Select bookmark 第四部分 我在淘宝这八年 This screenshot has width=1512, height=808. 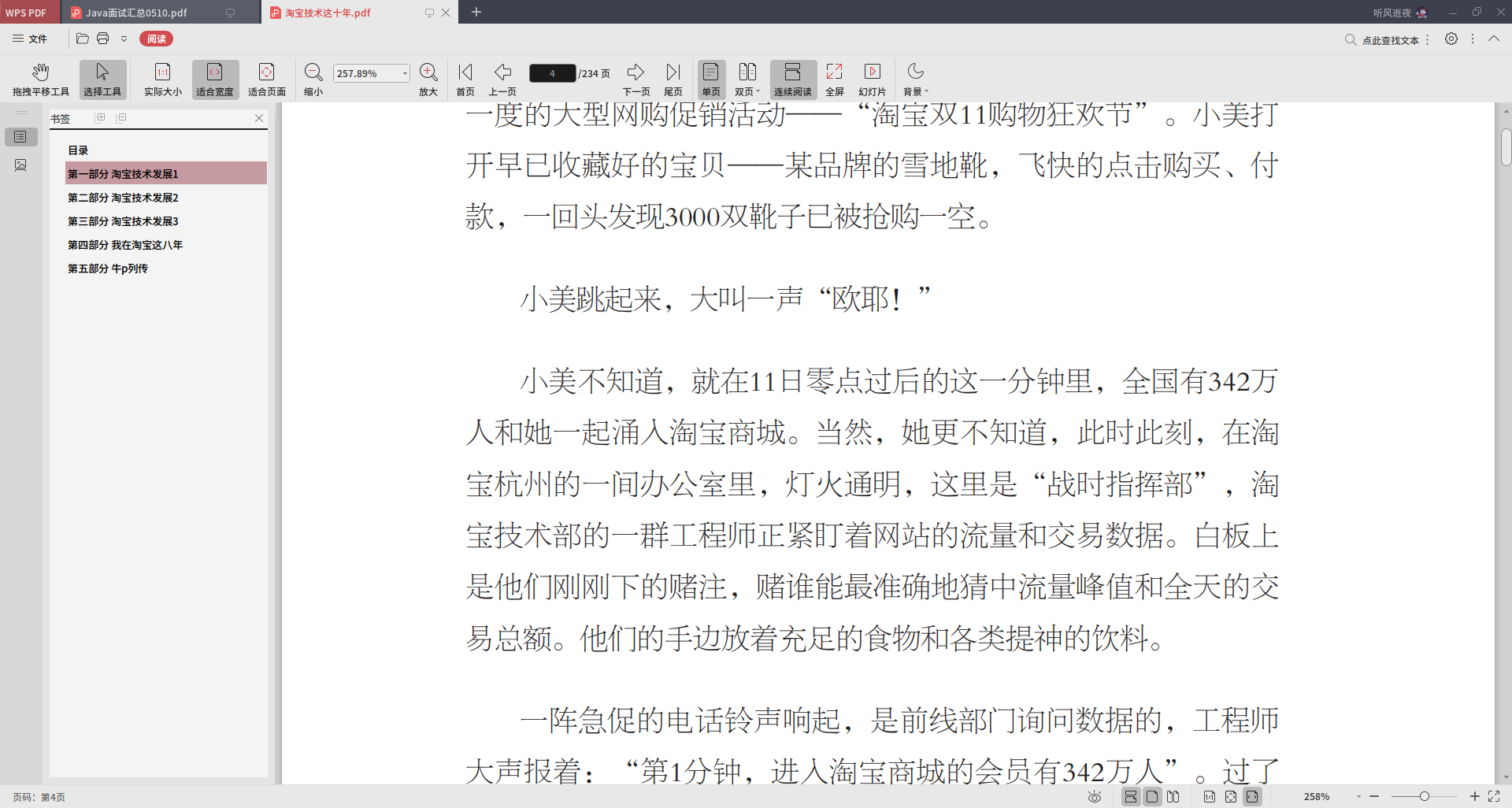[125, 245]
